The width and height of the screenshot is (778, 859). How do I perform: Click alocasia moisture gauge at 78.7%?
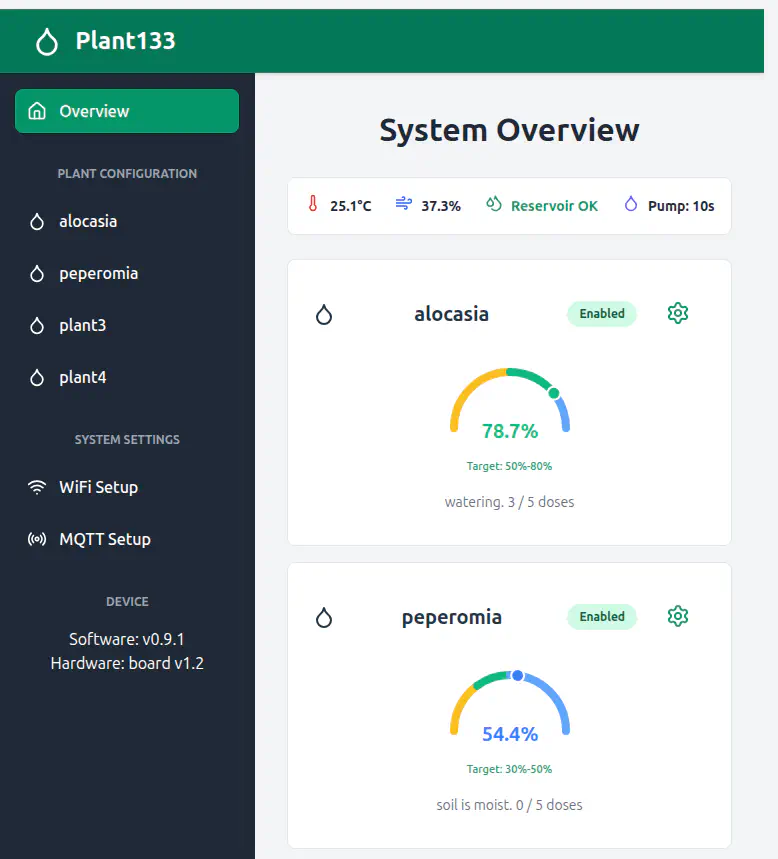pyautogui.click(x=510, y=405)
